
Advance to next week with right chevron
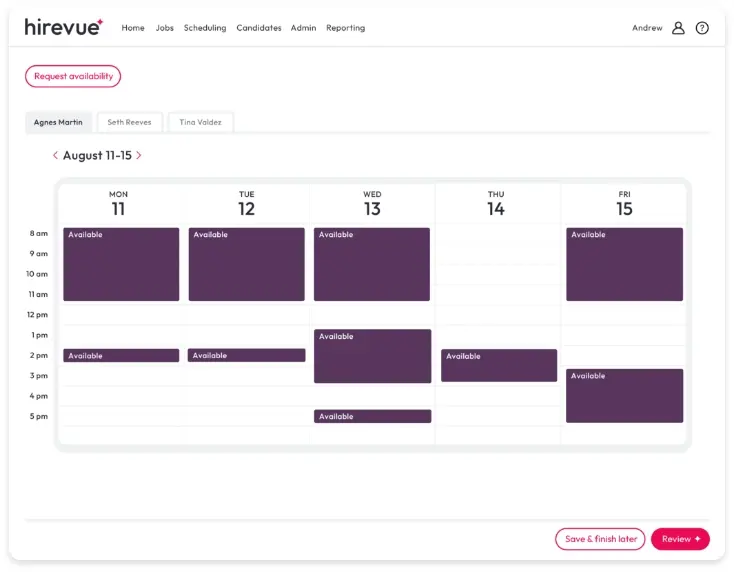pyautogui.click(x=139, y=156)
